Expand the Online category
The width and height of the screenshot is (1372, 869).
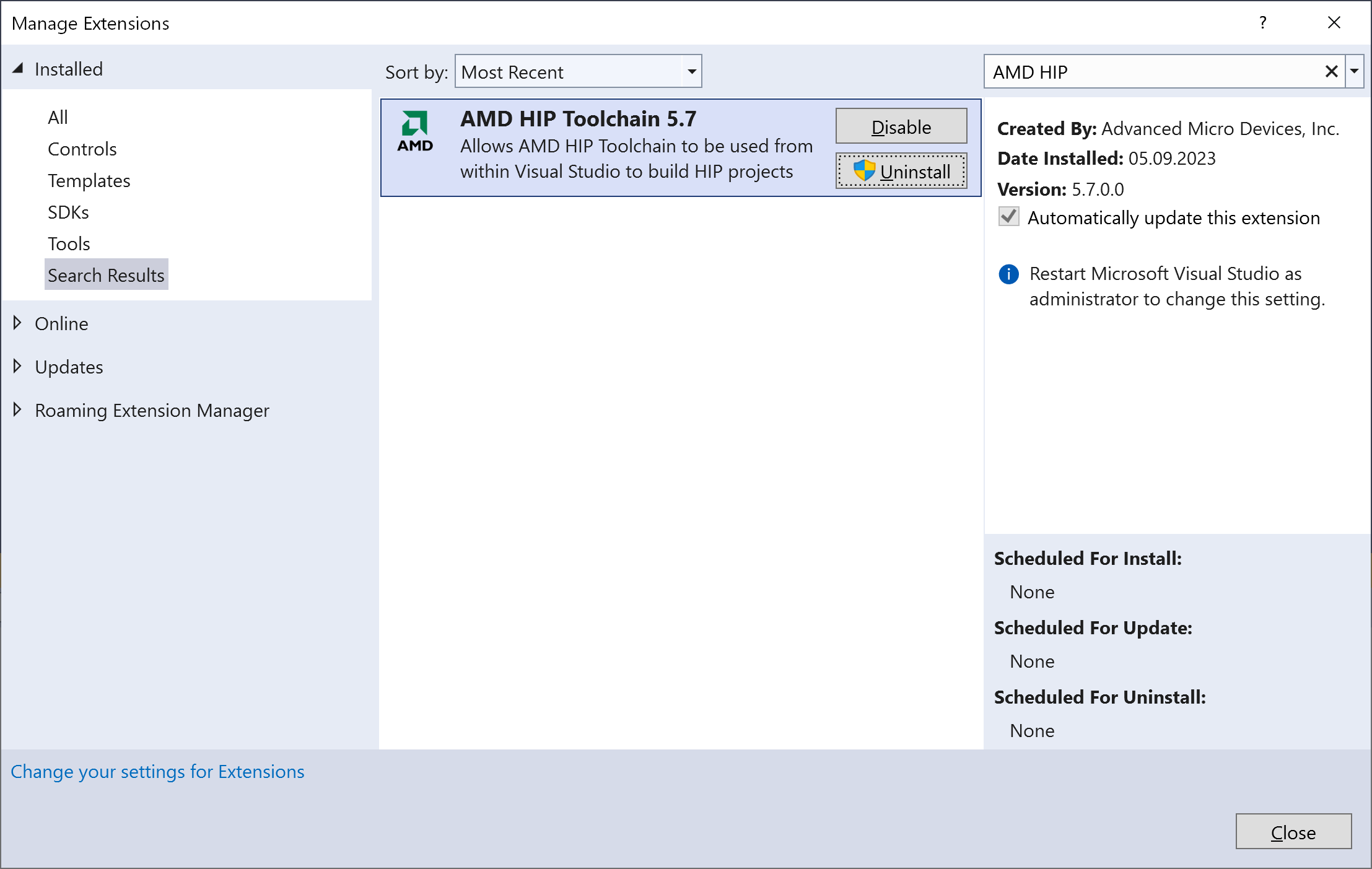(18, 323)
